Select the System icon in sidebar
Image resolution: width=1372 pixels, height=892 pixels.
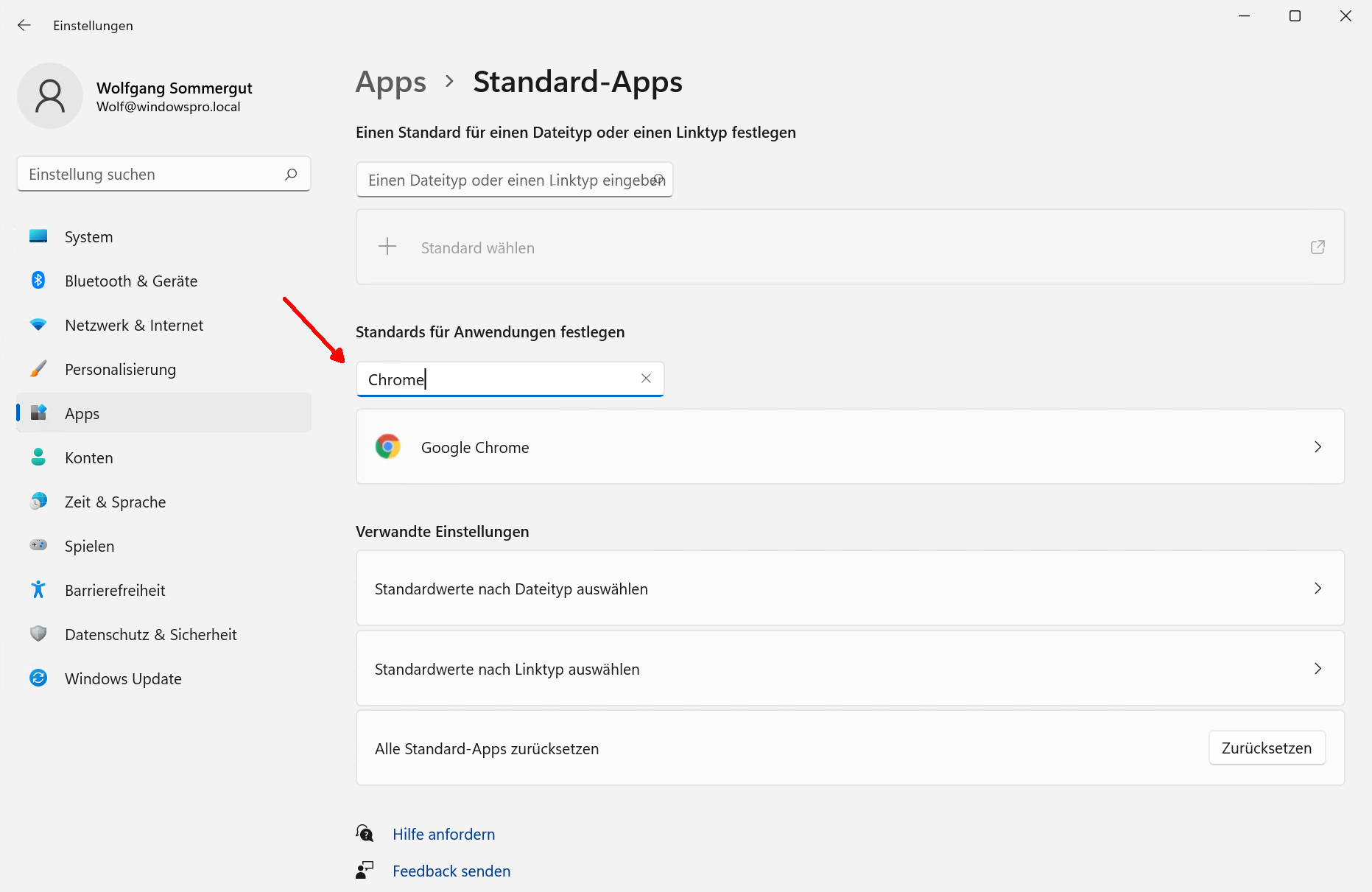pos(38,236)
